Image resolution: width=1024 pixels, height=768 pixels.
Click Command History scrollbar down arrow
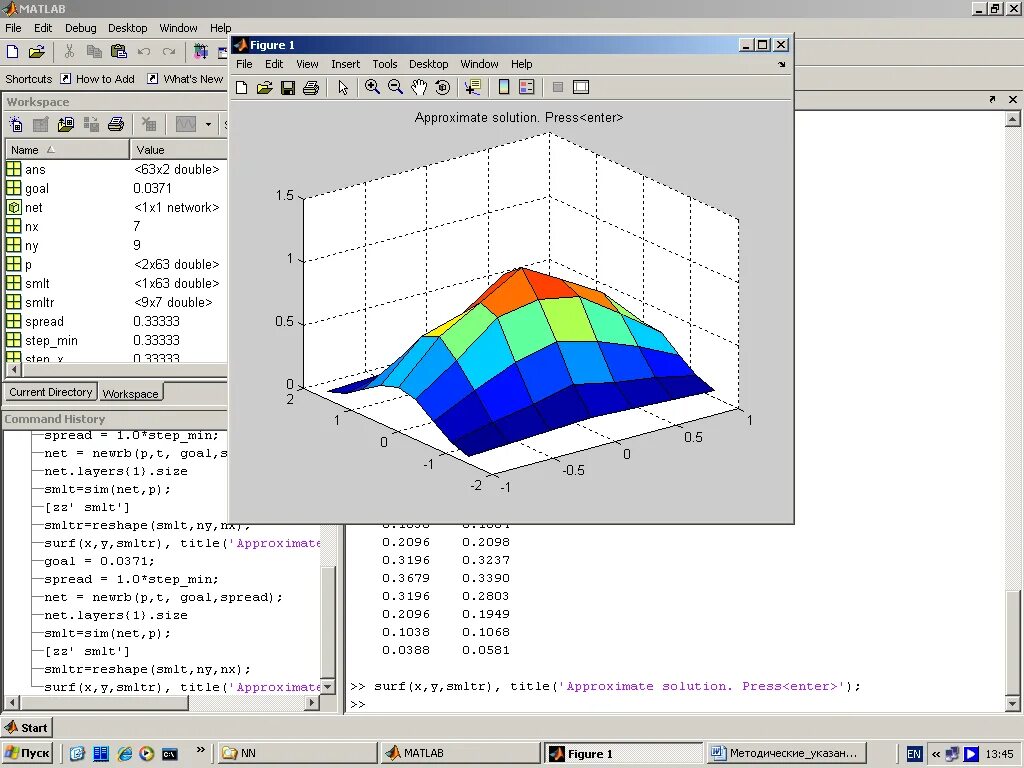pos(328,686)
